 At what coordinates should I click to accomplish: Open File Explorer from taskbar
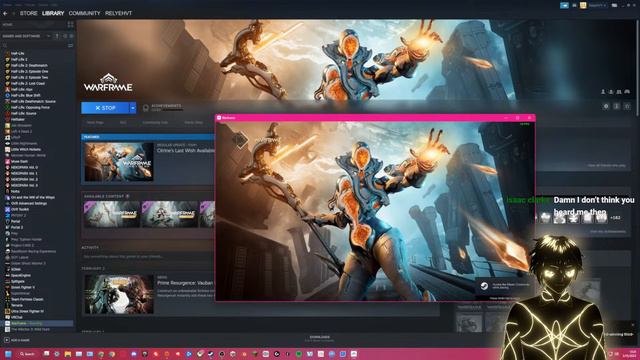[68, 354]
